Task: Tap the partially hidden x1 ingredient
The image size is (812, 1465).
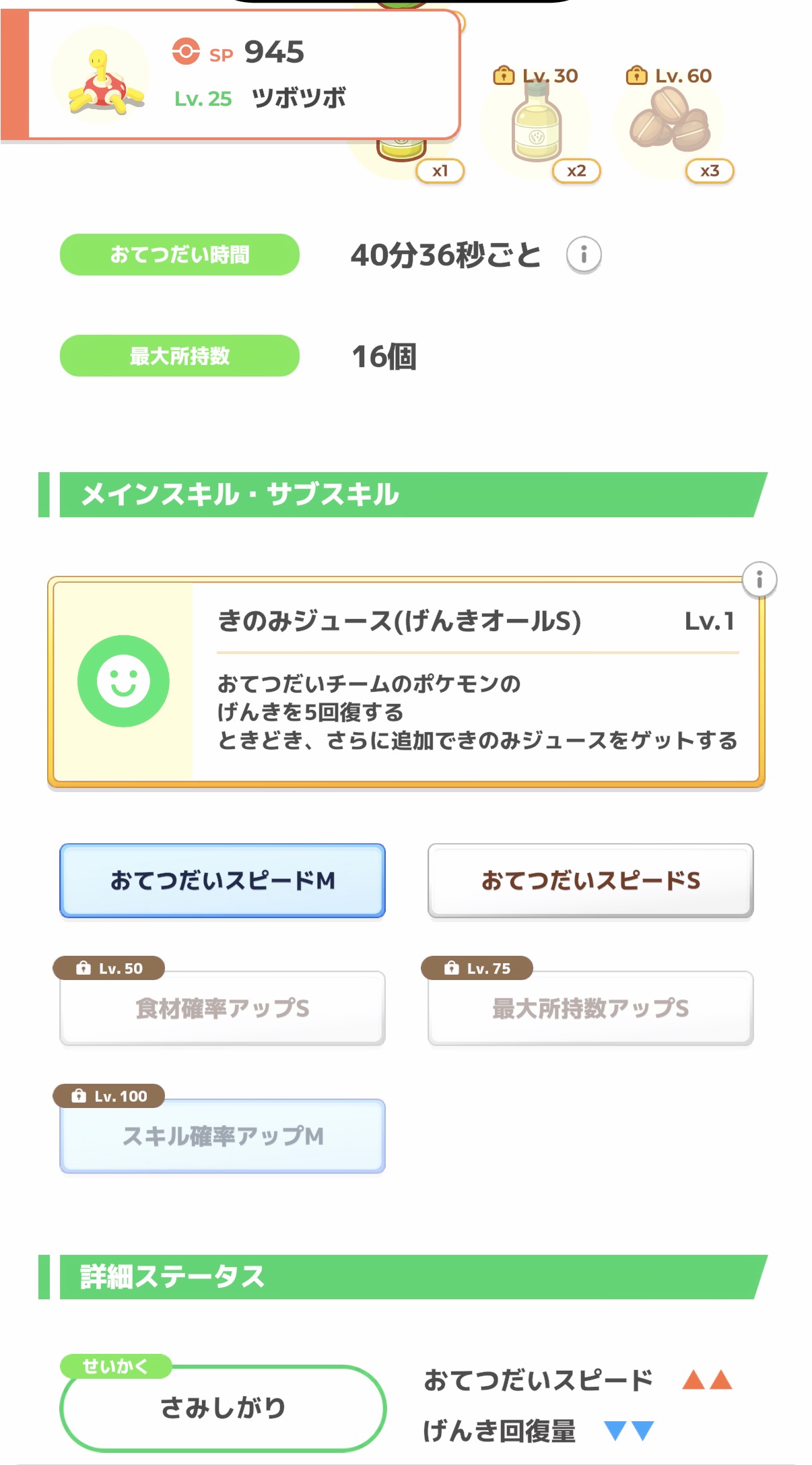Action: pos(404,155)
